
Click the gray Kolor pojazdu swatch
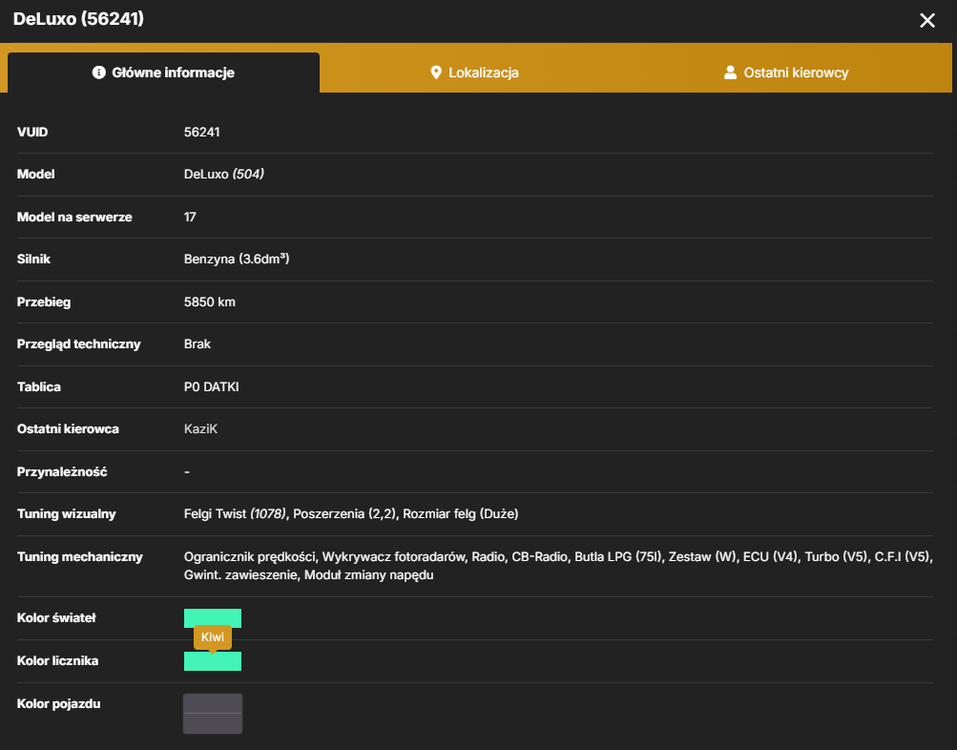[212, 713]
